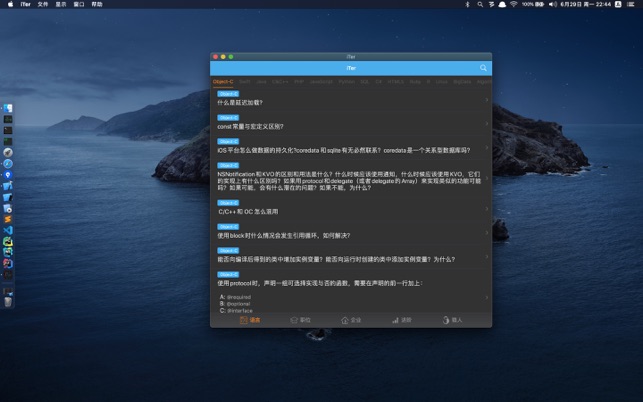The image size is (643, 402).
Task: Open Visual Studio Code from the dock
Action: 8,230
